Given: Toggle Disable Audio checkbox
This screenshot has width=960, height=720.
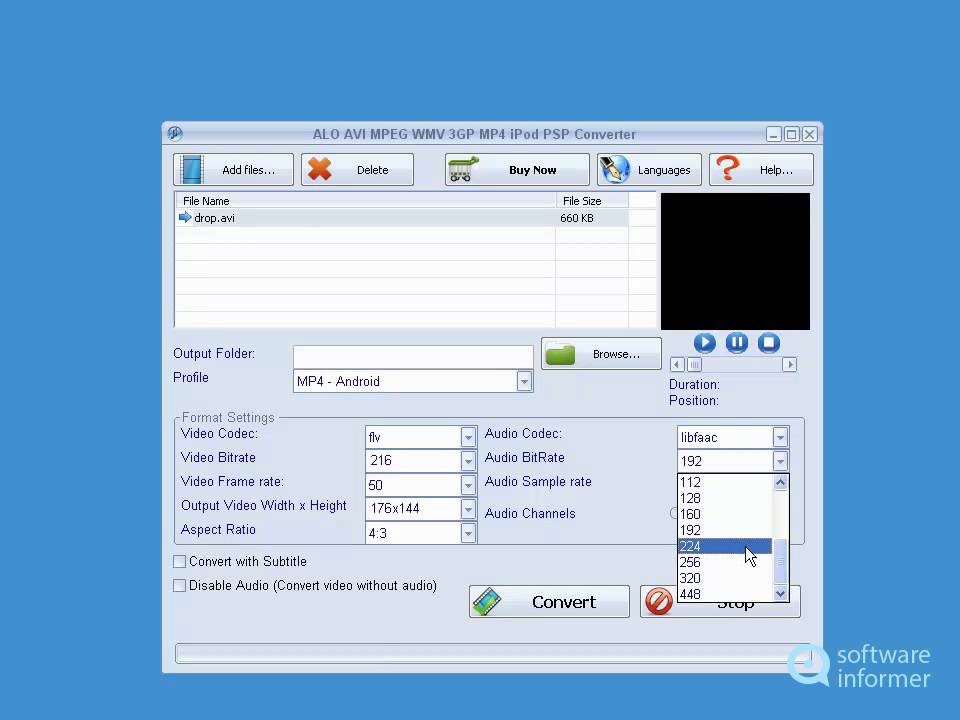Looking at the screenshot, I should [179, 585].
